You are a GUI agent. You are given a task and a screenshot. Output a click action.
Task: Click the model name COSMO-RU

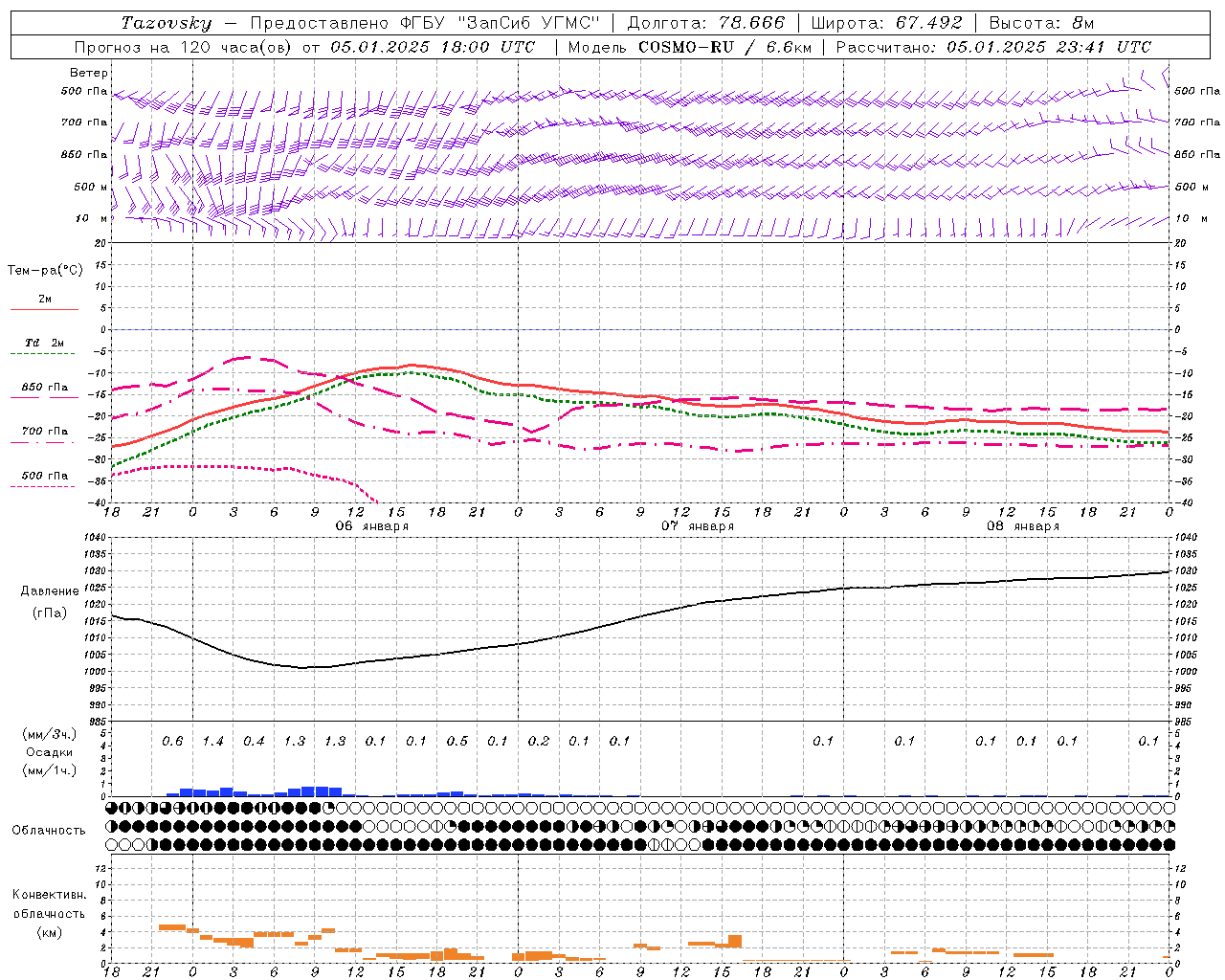(685, 47)
